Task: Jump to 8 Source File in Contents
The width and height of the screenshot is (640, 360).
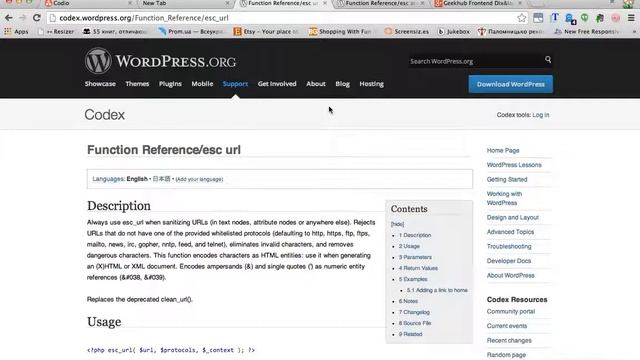Action: [415, 323]
